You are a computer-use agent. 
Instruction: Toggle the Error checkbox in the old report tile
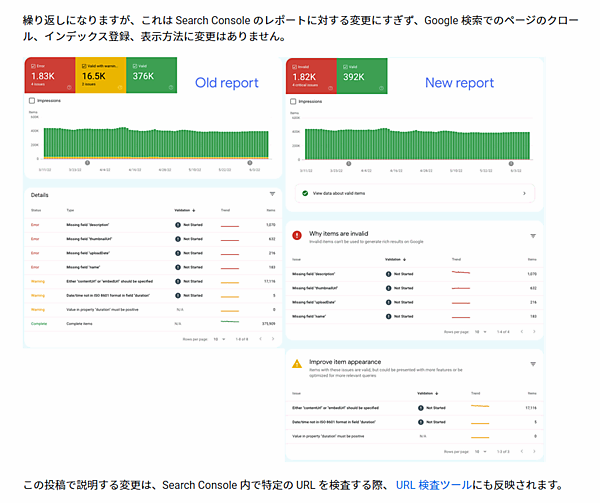point(33,66)
